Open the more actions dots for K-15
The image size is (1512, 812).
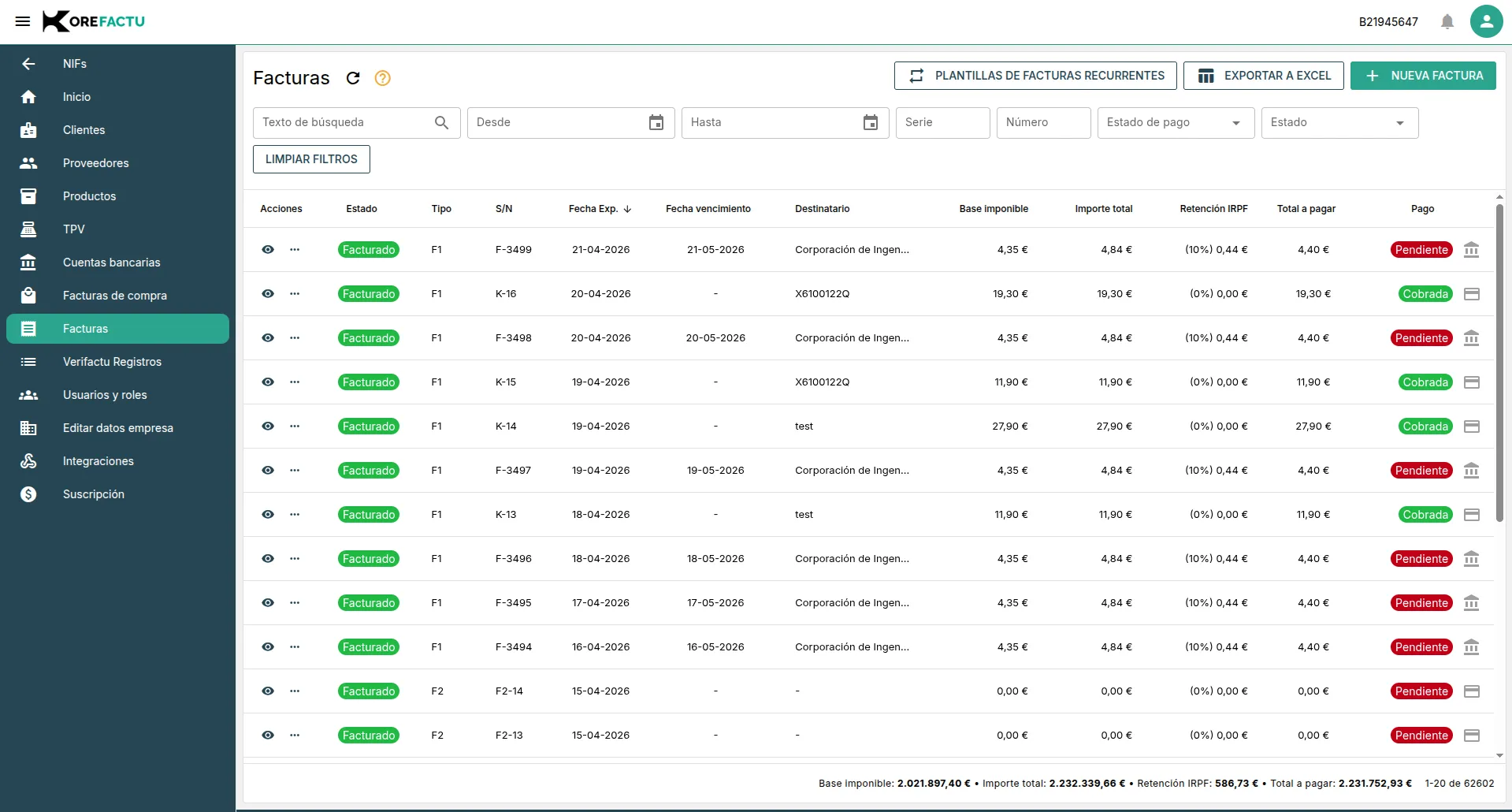point(295,382)
